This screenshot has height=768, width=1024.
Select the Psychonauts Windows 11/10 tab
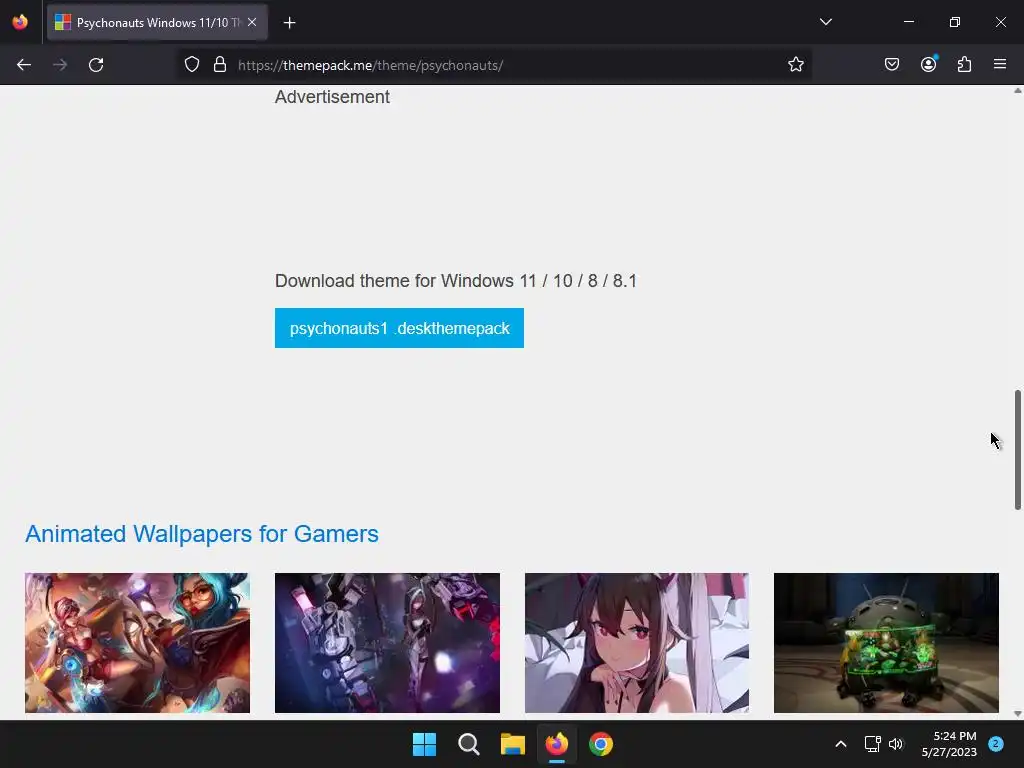[157, 22]
